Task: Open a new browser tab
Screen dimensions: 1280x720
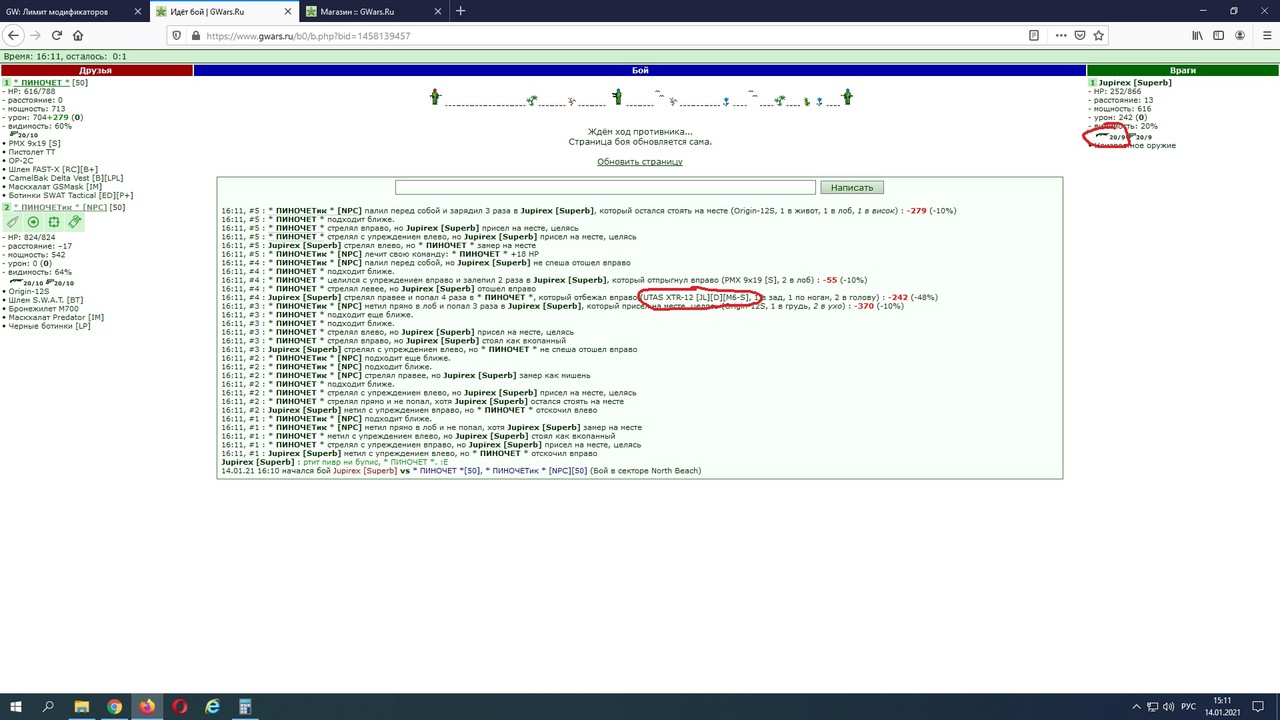Action: click(461, 11)
